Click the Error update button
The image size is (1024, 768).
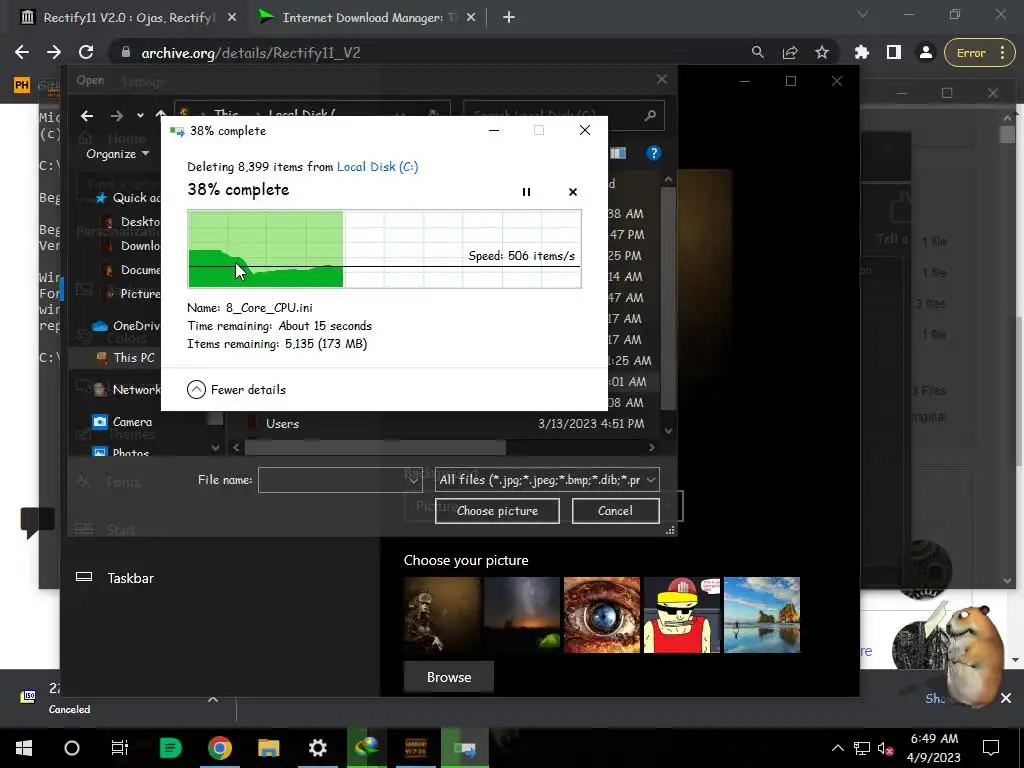(x=978, y=53)
